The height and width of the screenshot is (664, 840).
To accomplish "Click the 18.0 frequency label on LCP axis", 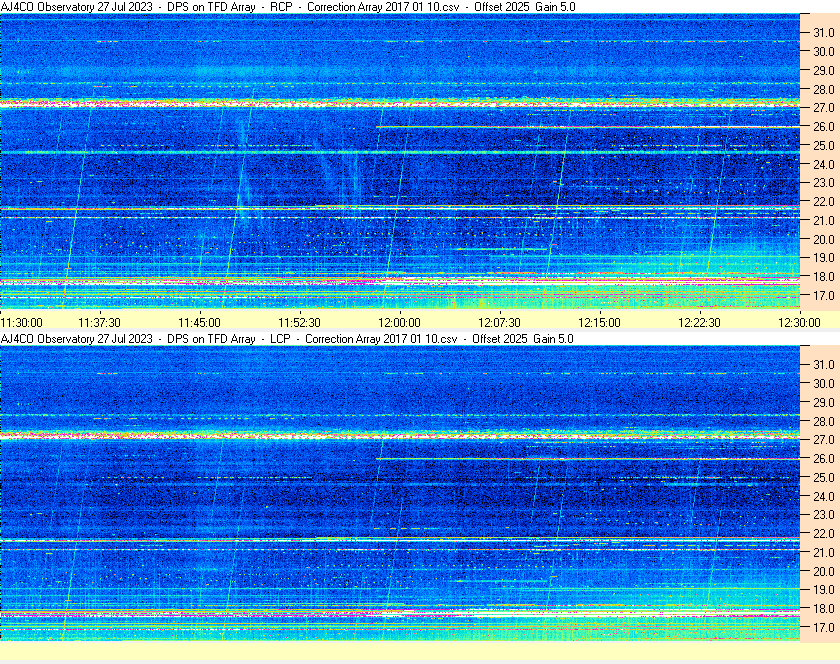I will (x=824, y=609).
